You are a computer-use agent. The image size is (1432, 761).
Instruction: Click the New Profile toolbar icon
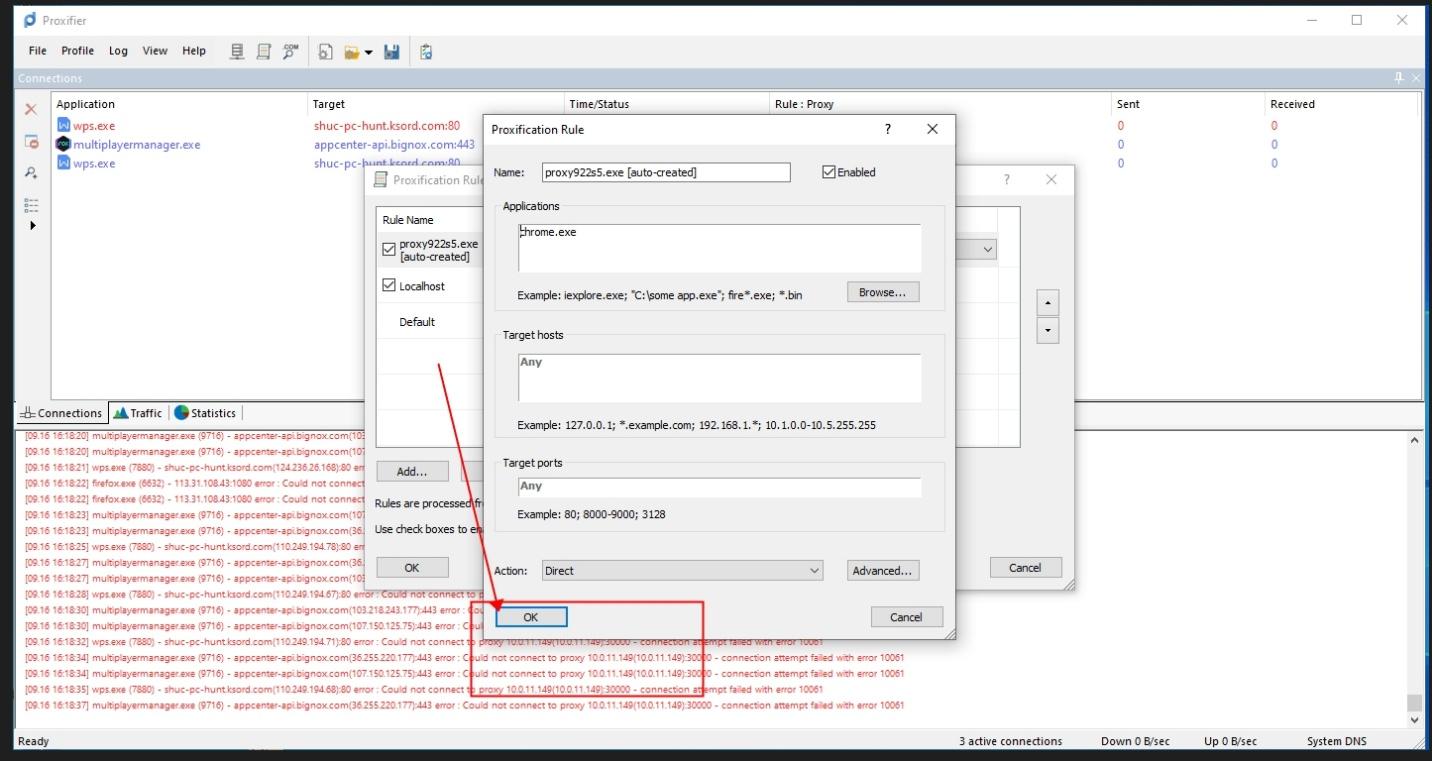(325, 51)
